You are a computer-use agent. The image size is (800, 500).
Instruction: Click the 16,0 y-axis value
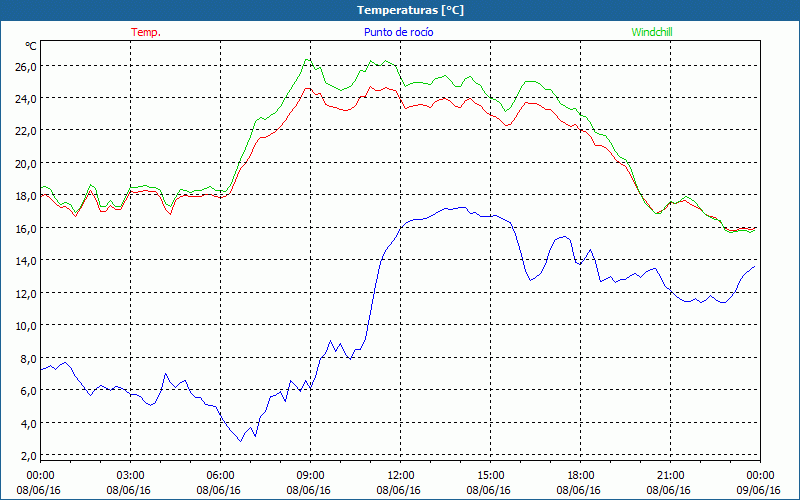[26, 229]
